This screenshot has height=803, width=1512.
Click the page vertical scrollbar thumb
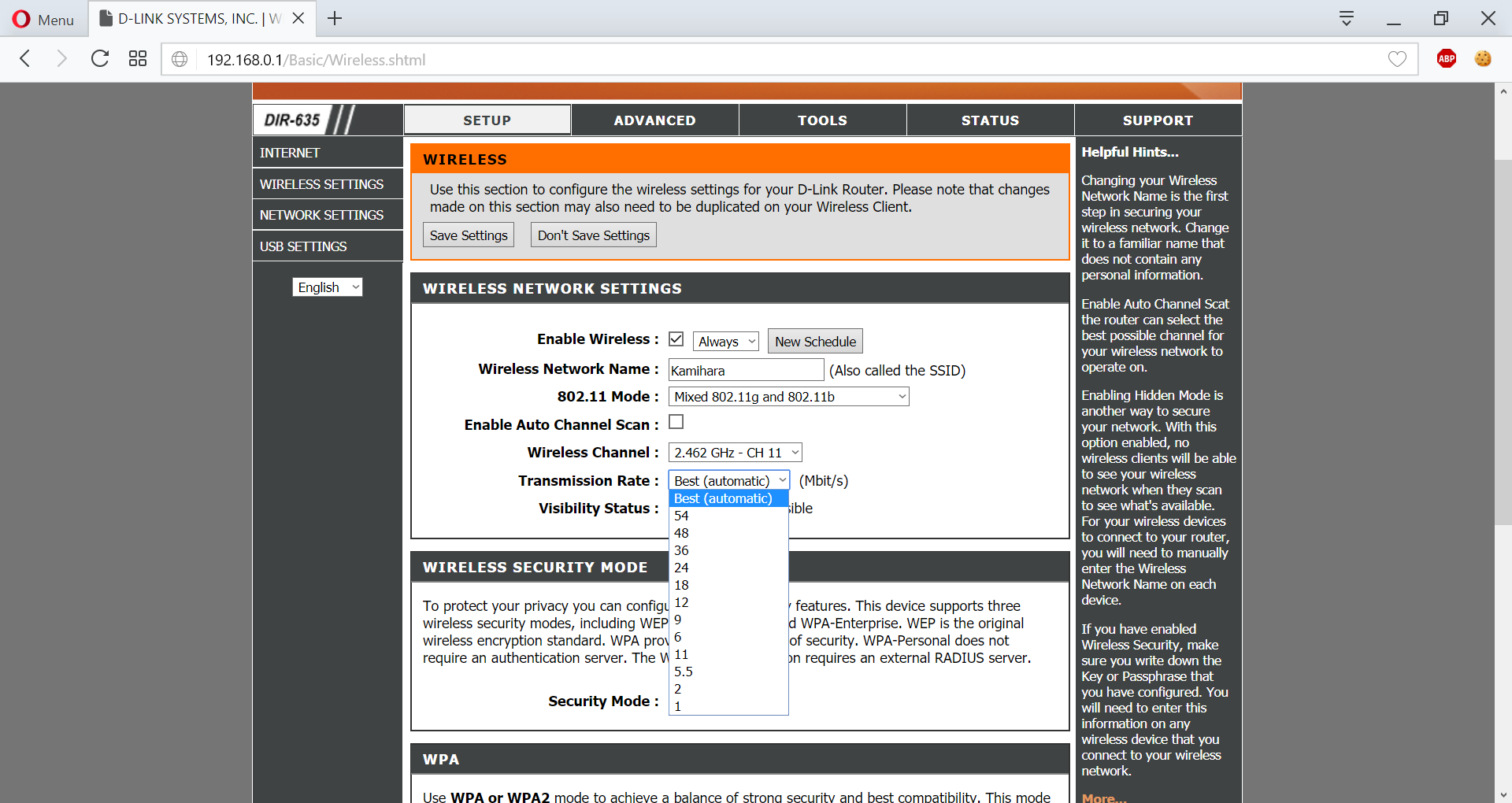click(1503, 342)
